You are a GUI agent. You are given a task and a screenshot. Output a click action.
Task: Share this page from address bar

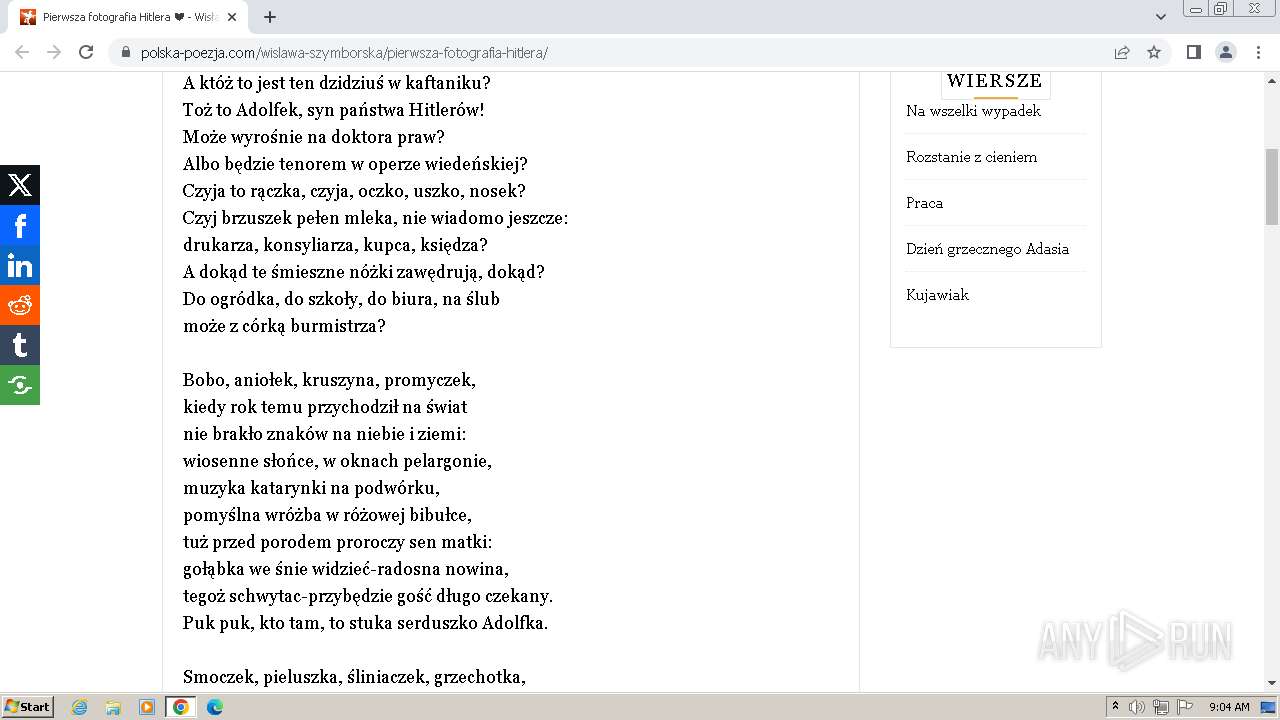(1122, 52)
